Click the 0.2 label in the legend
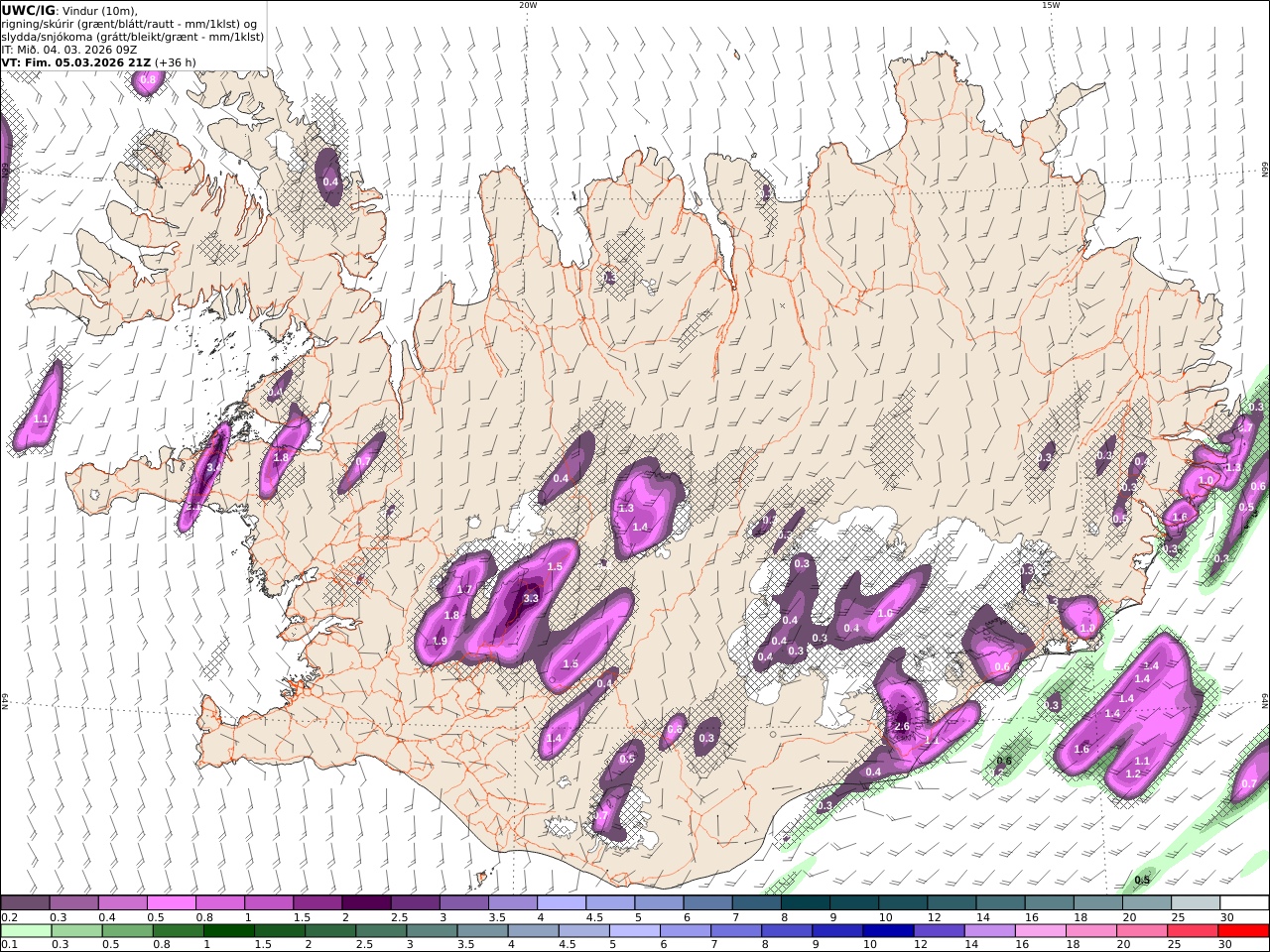1270x952 pixels. 9,917
